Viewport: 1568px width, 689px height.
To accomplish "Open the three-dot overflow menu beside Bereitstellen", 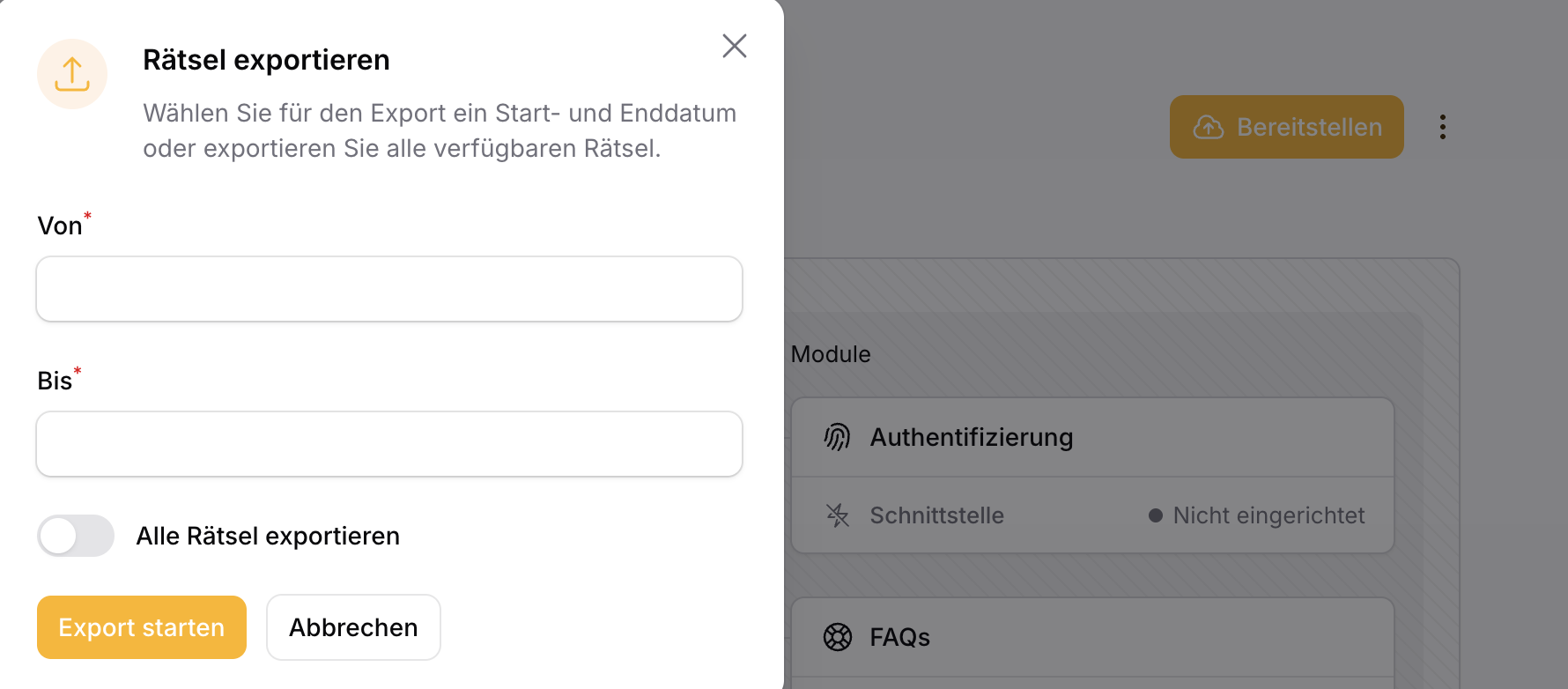I will pyautogui.click(x=1444, y=127).
